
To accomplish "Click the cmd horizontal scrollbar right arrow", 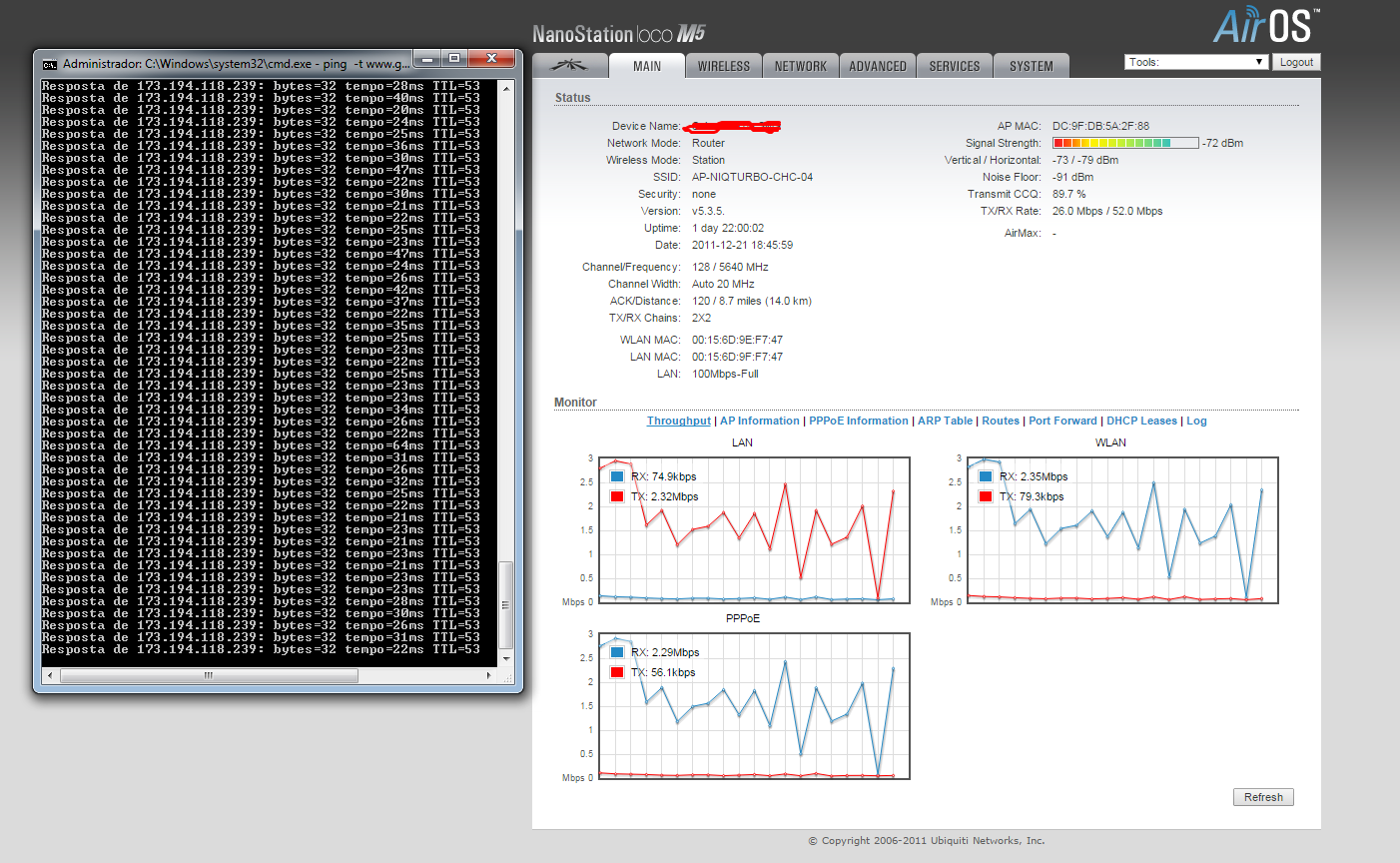I will tap(489, 676).
